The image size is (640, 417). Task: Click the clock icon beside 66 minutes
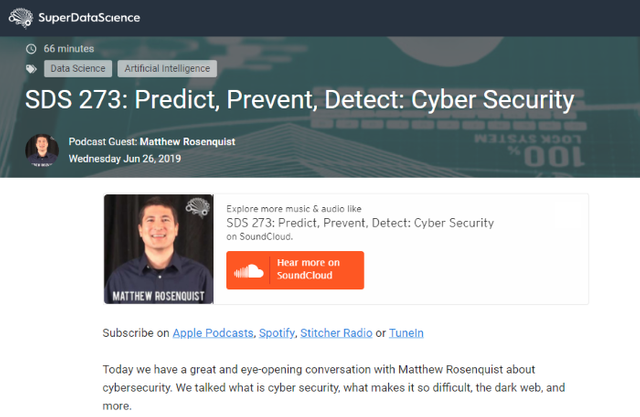tap(31, 48)
